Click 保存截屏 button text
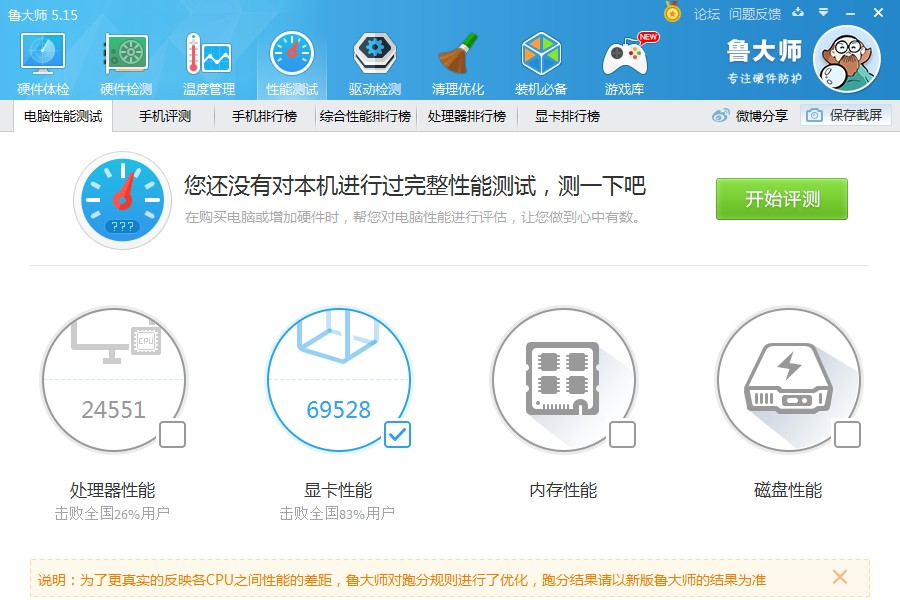 coord(856,115)
